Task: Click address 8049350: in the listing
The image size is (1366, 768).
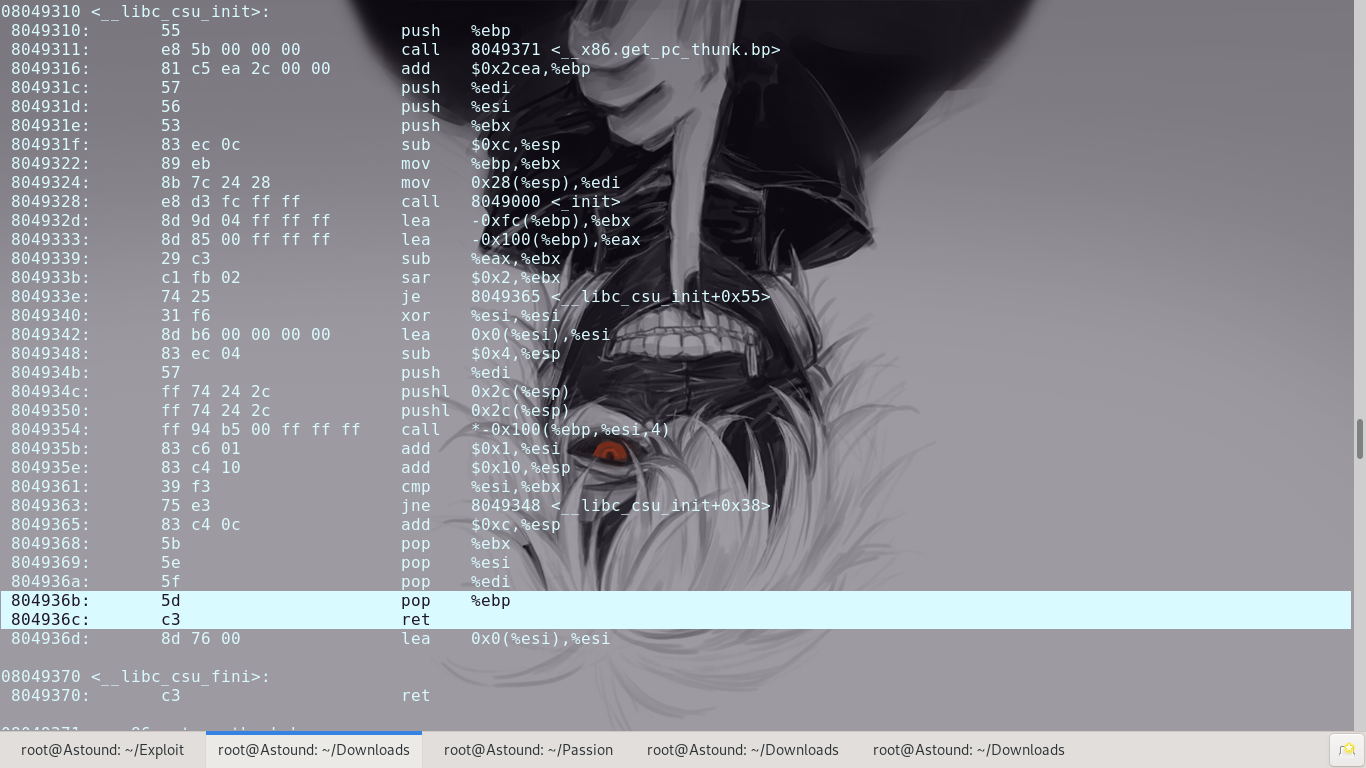Action: point(50,411)
